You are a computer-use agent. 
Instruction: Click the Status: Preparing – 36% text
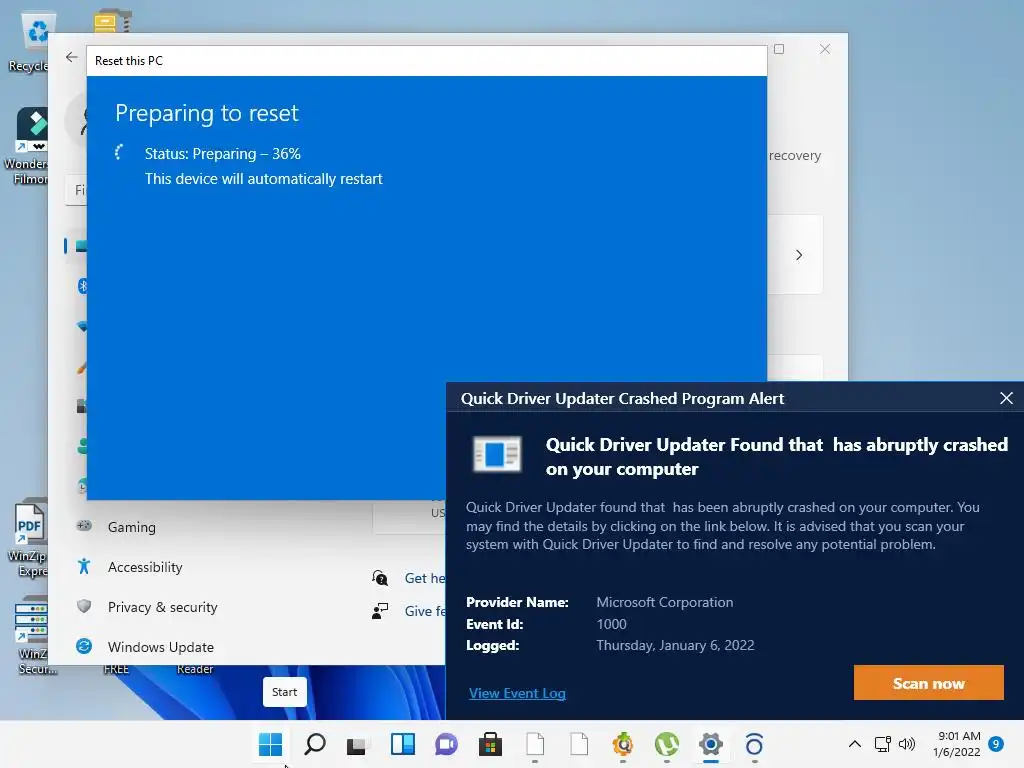[223, 153]
